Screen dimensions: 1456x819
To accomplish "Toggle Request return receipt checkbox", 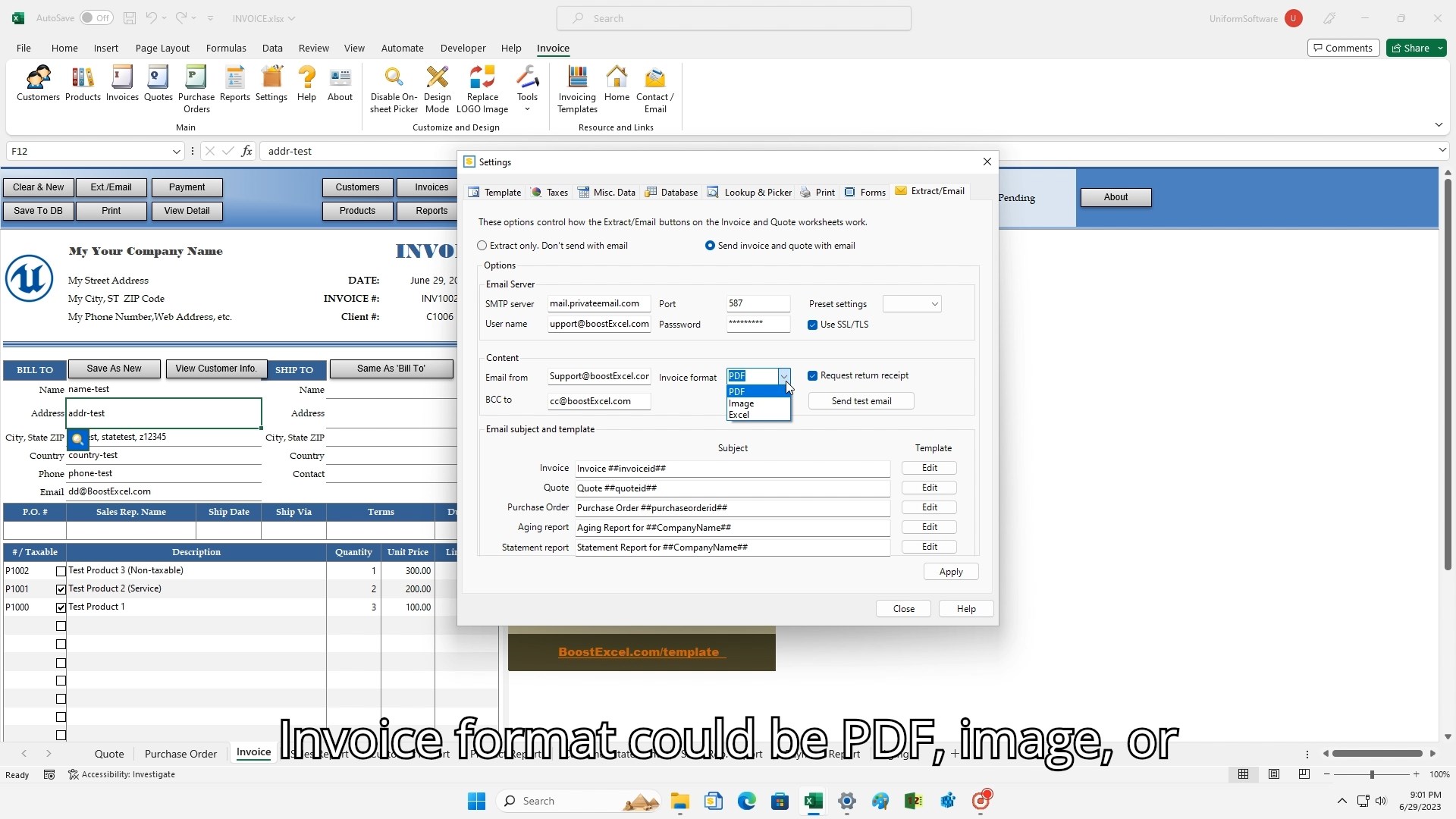I will [x=813, y=376].
